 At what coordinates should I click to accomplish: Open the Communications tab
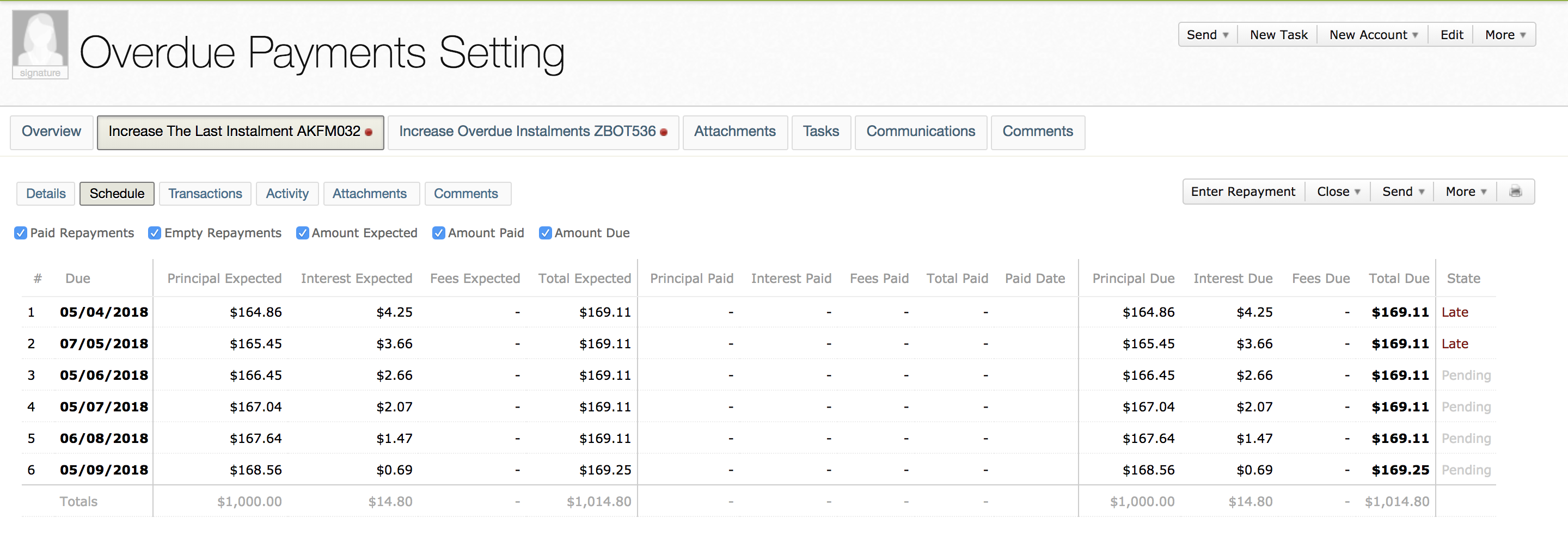920,131
